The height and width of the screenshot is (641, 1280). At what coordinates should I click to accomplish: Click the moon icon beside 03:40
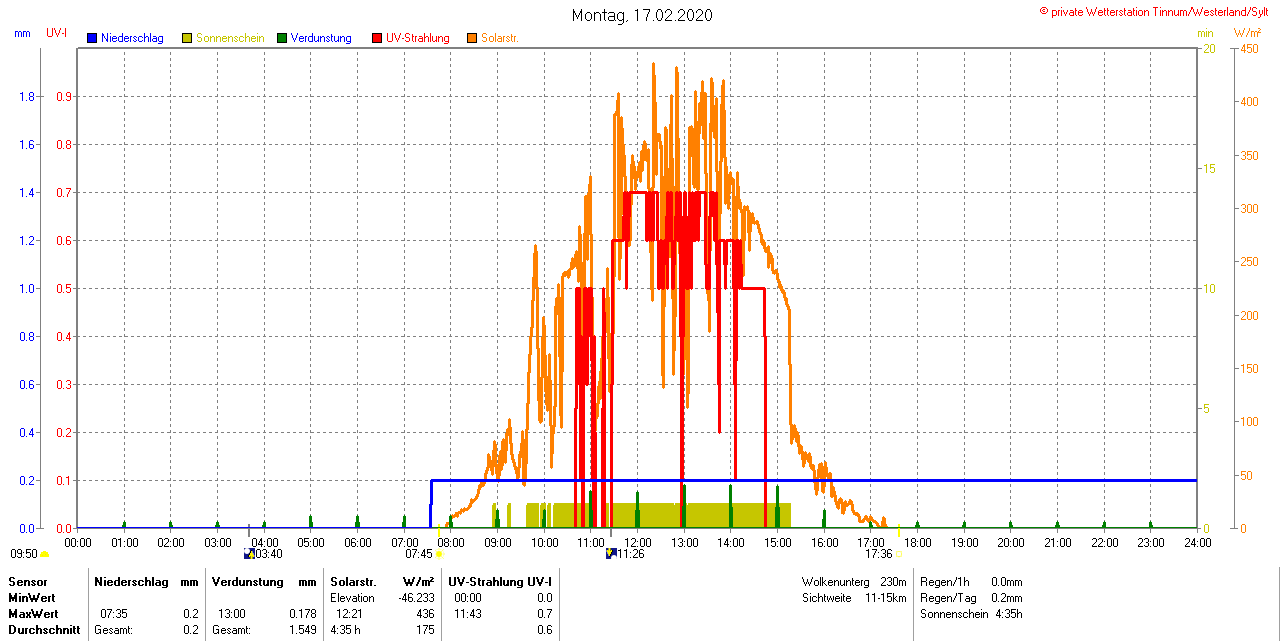(x=248, y=553)
